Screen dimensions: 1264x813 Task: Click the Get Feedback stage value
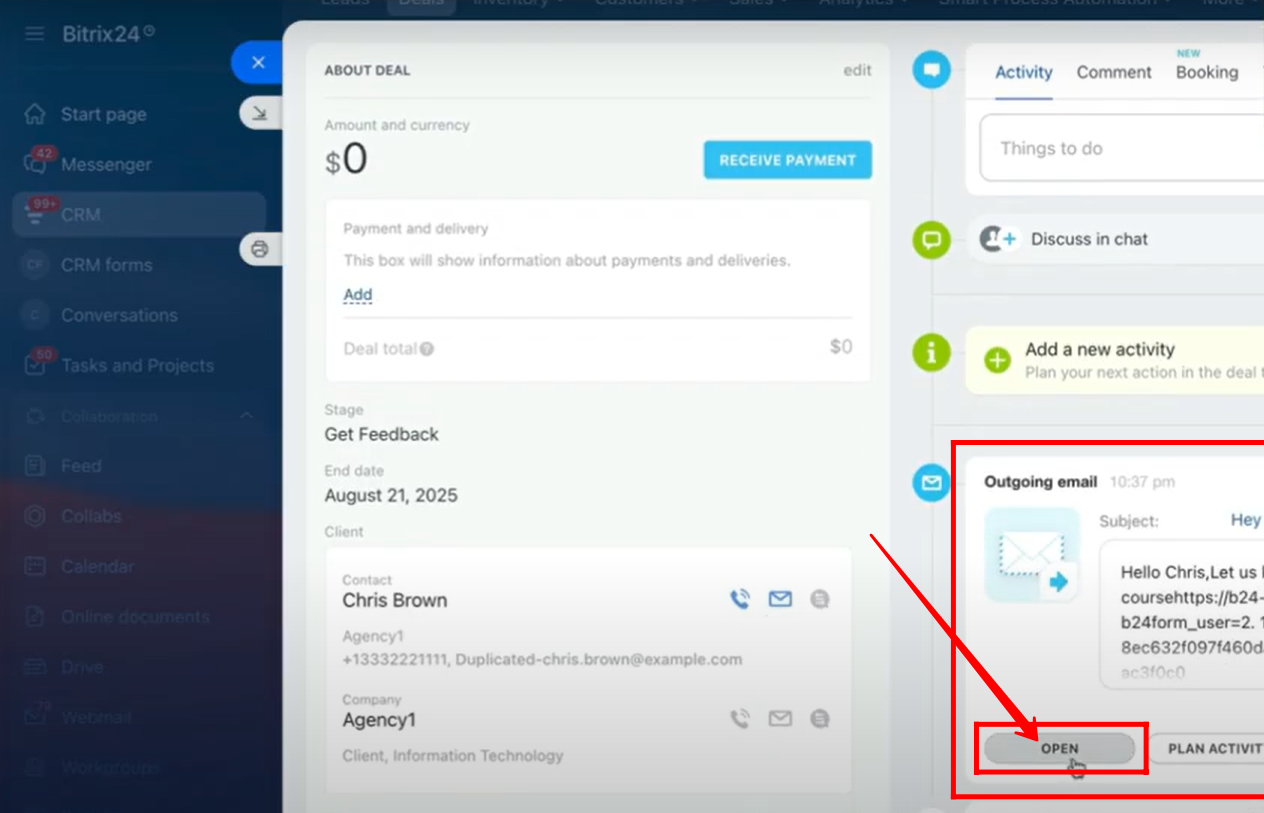[382, 434]
